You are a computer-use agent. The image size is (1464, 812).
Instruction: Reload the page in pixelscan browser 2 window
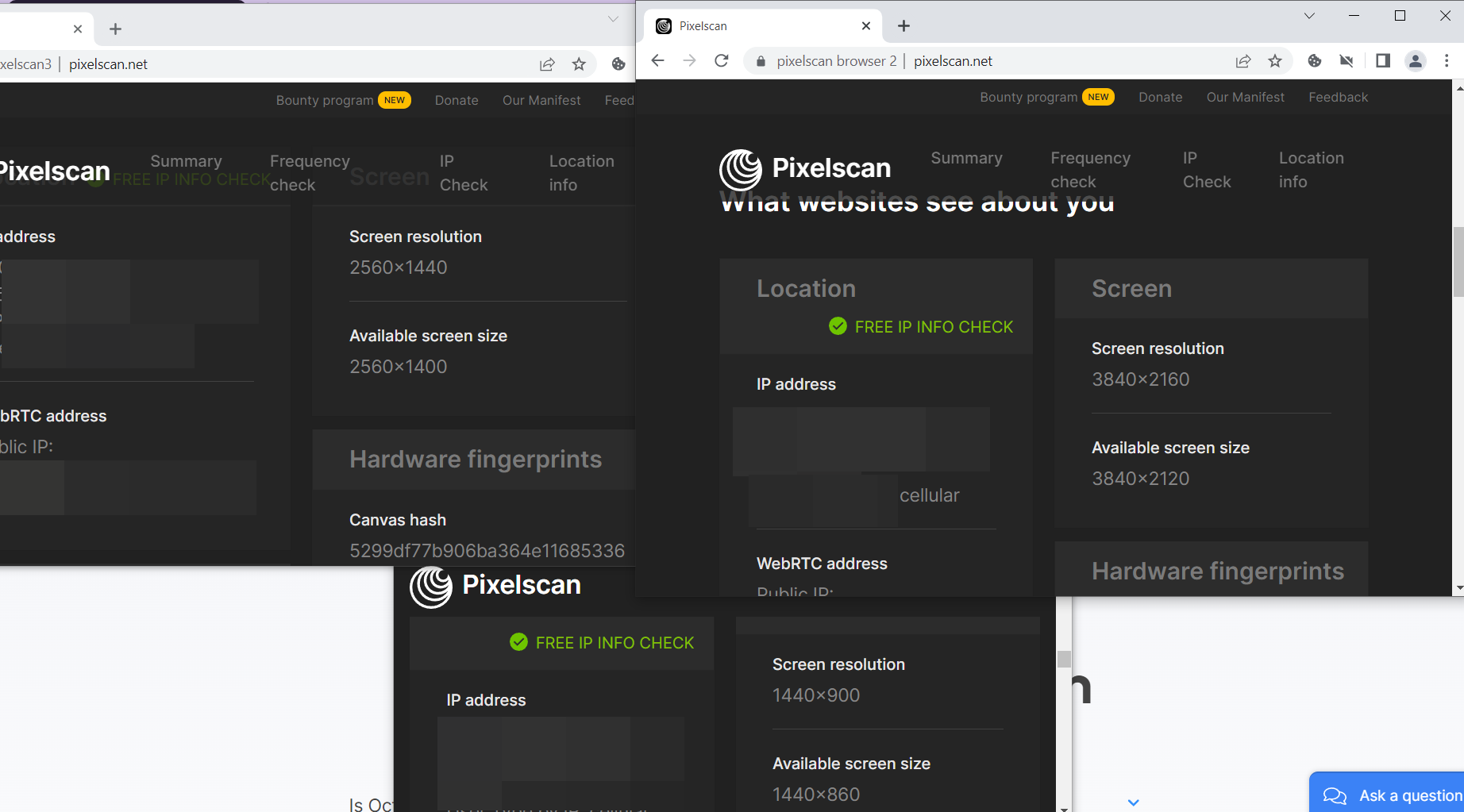click(721, 61)
